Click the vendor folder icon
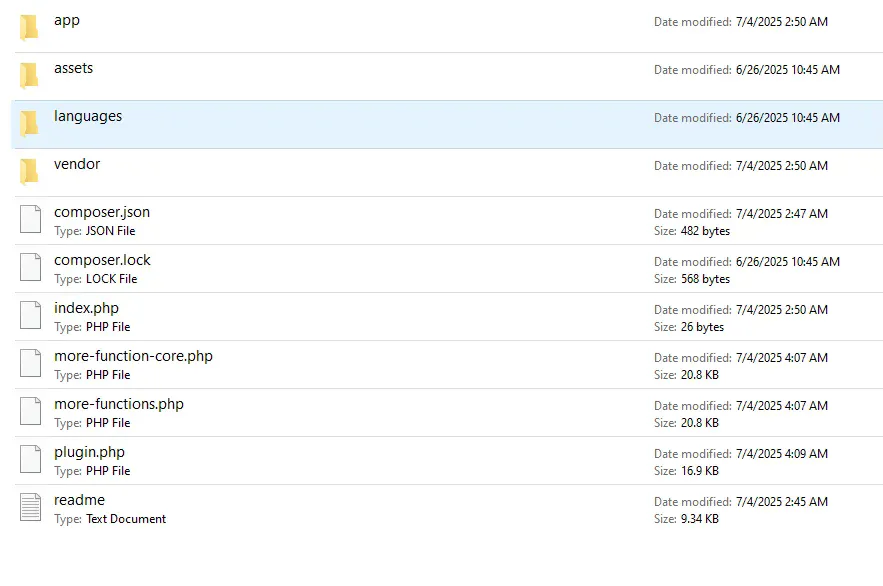 point(30,172)
